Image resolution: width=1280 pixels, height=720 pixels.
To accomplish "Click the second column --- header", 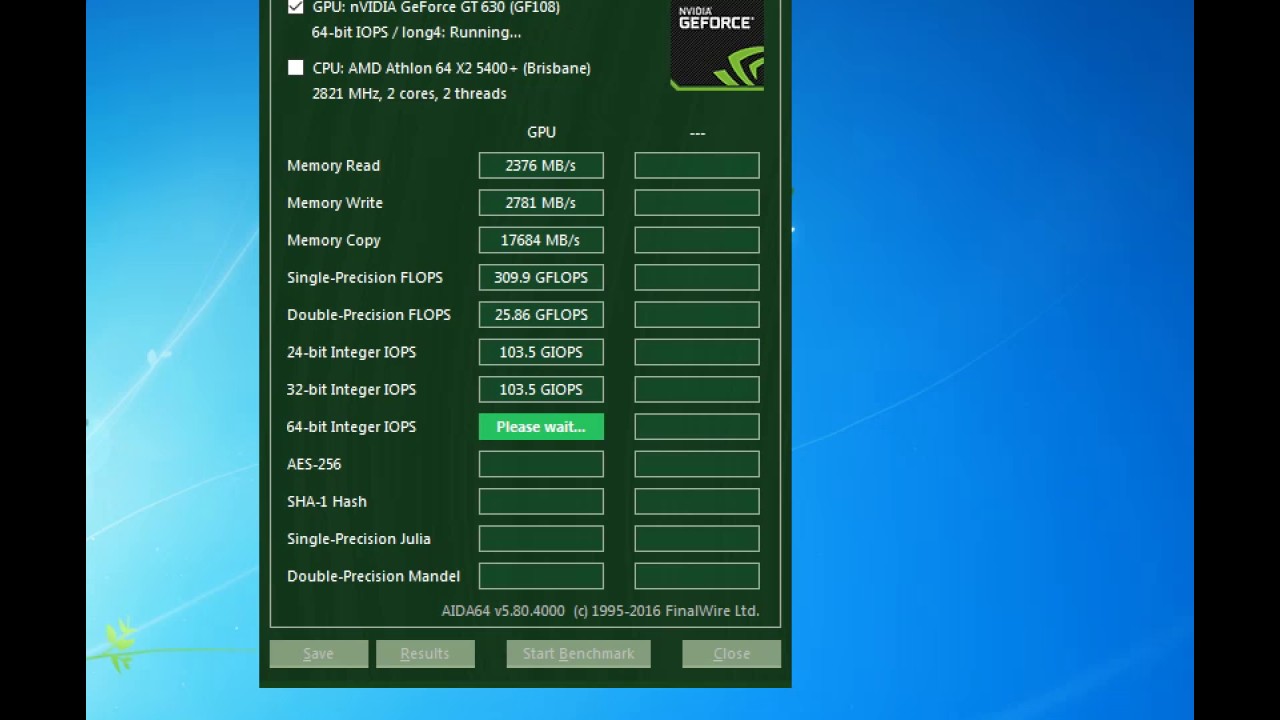I will (x=697, y=132).
